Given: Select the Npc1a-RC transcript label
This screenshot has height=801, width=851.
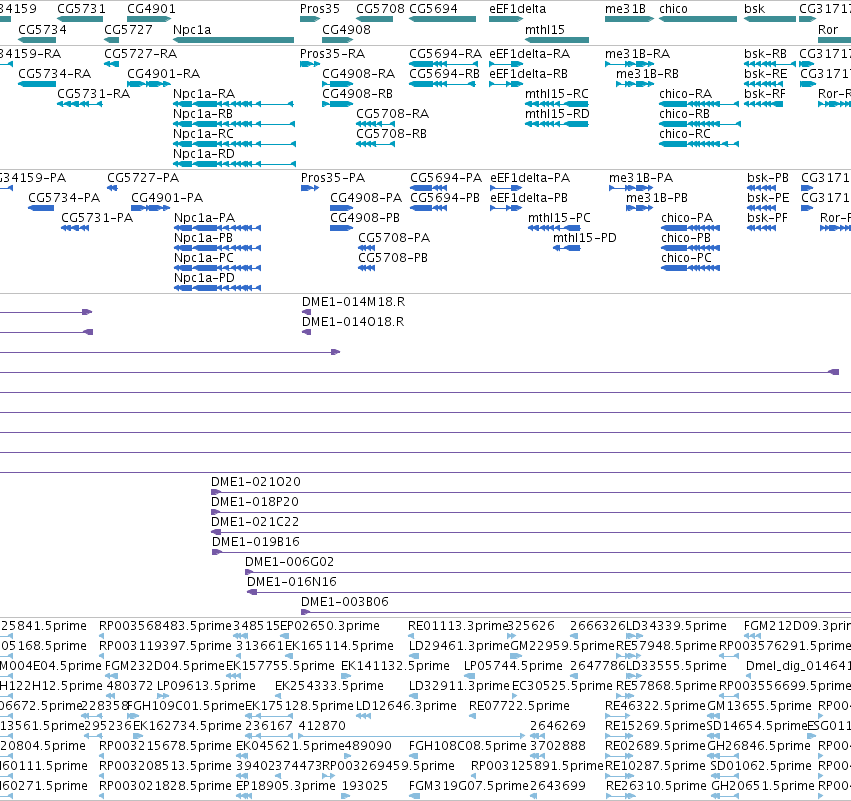Looking at the screenshot, I should pos(204,134).
